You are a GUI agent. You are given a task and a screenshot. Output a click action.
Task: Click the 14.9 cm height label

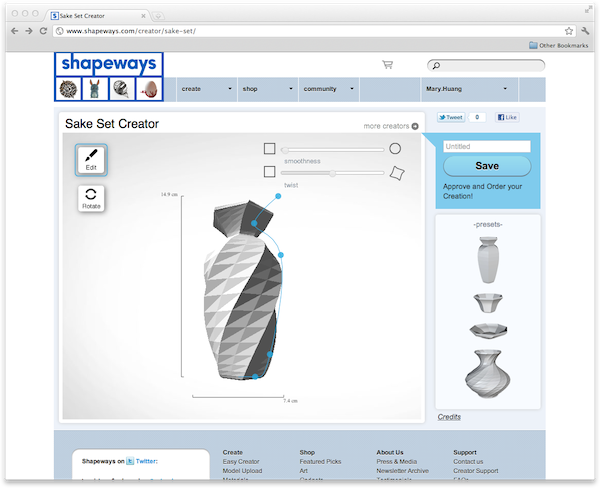(x=169, y=194)
